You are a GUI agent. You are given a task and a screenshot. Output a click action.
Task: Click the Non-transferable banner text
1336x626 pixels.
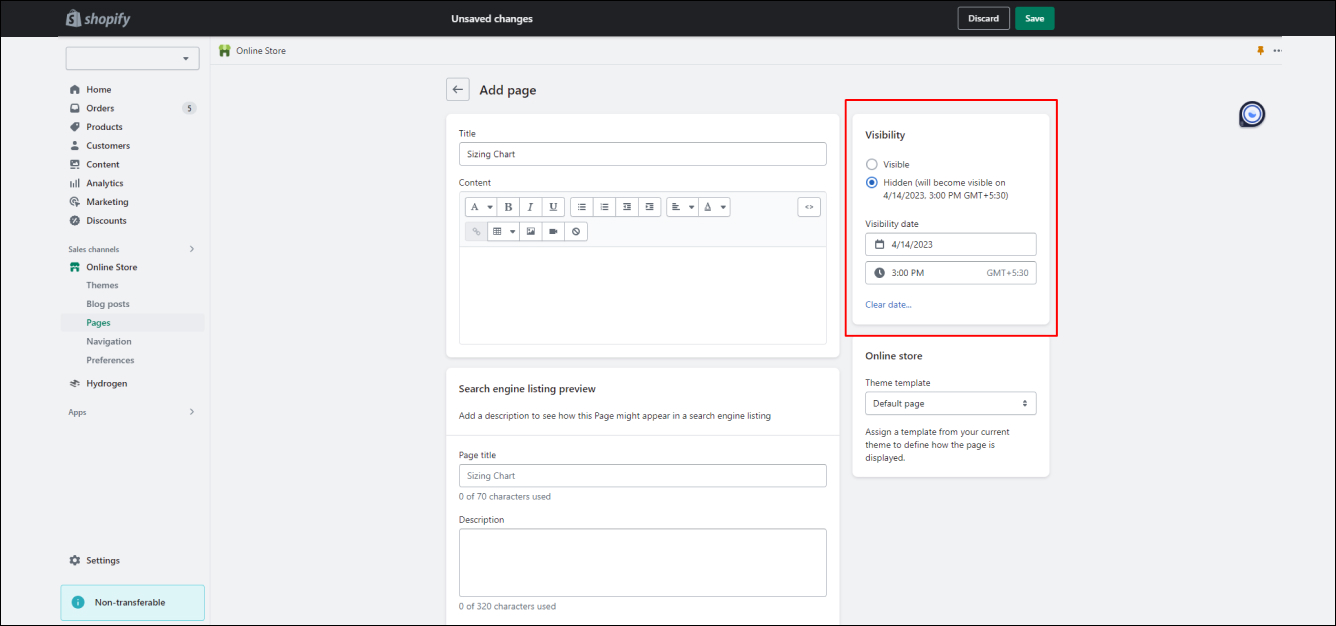[130, 603]
